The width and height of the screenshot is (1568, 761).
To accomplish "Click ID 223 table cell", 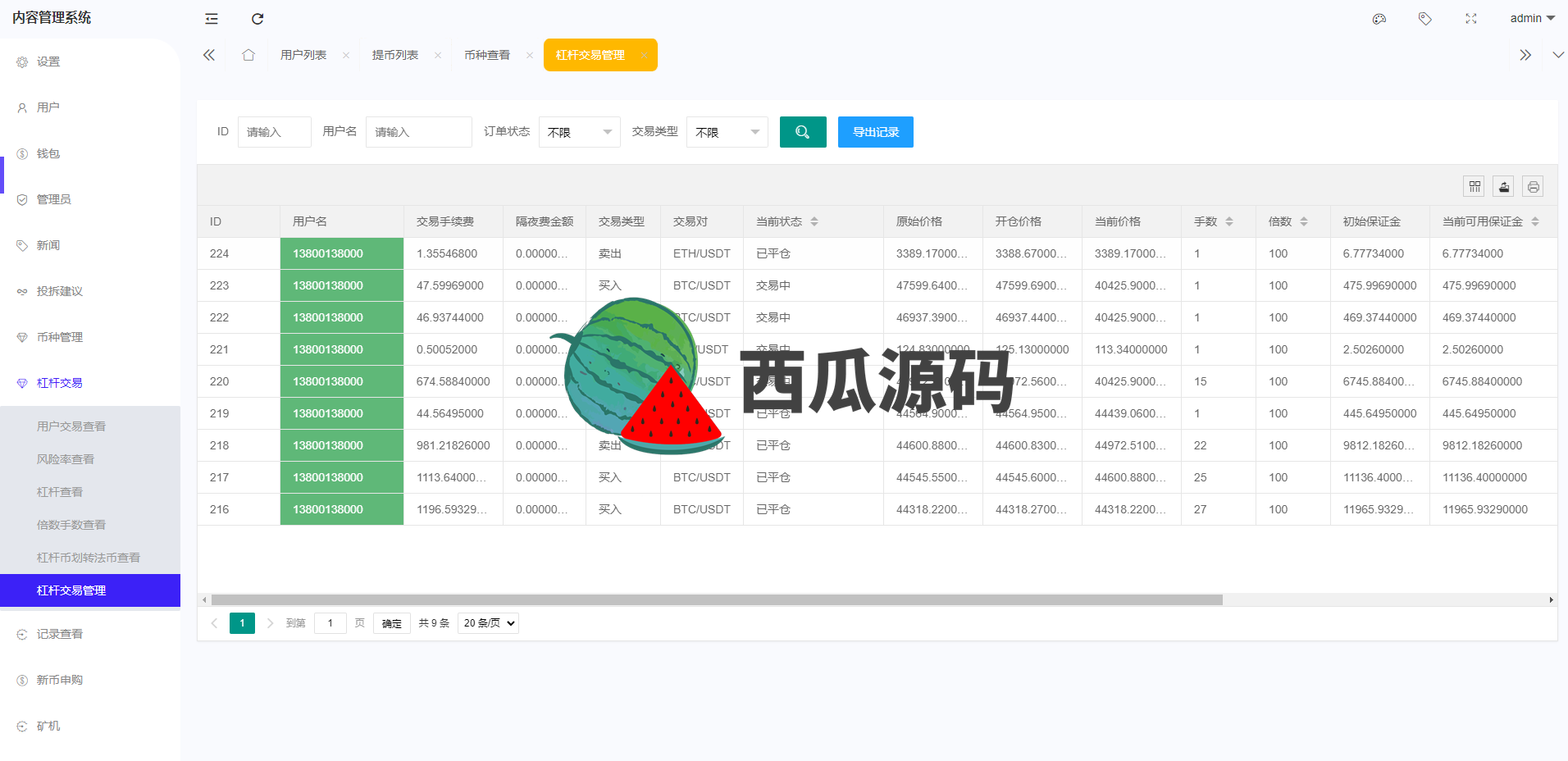I will (239, 285).
